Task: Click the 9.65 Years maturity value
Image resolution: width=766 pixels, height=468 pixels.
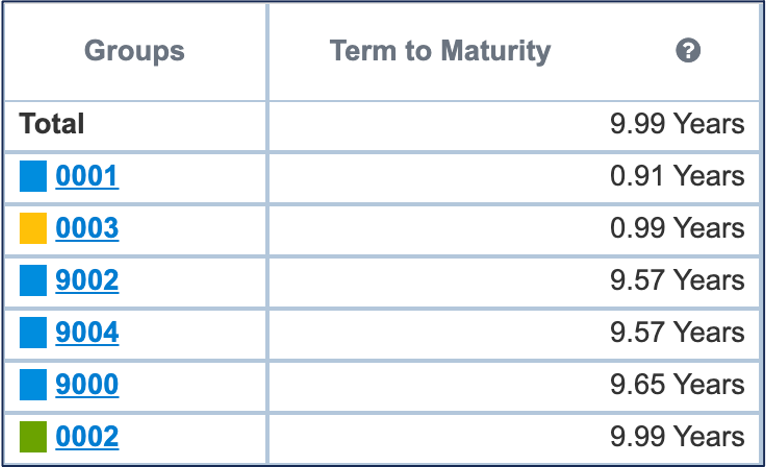Action: click(677, 385)
